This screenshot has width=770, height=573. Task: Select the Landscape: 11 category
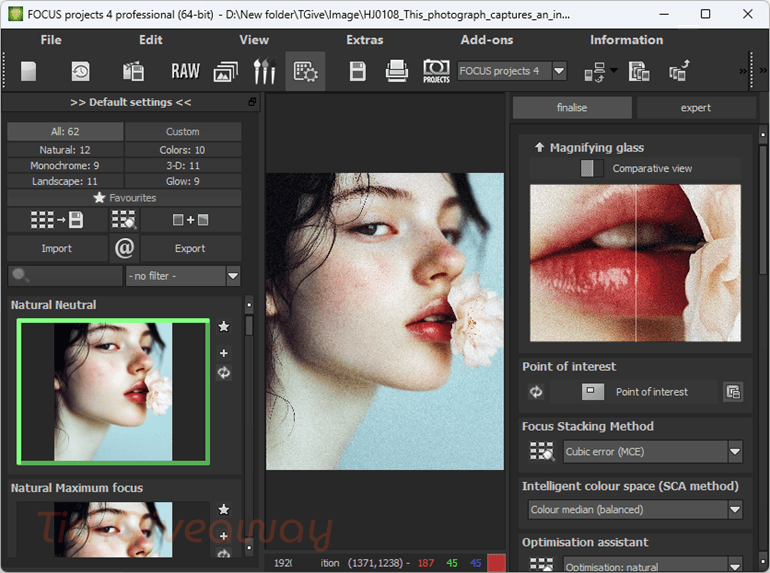65,181
